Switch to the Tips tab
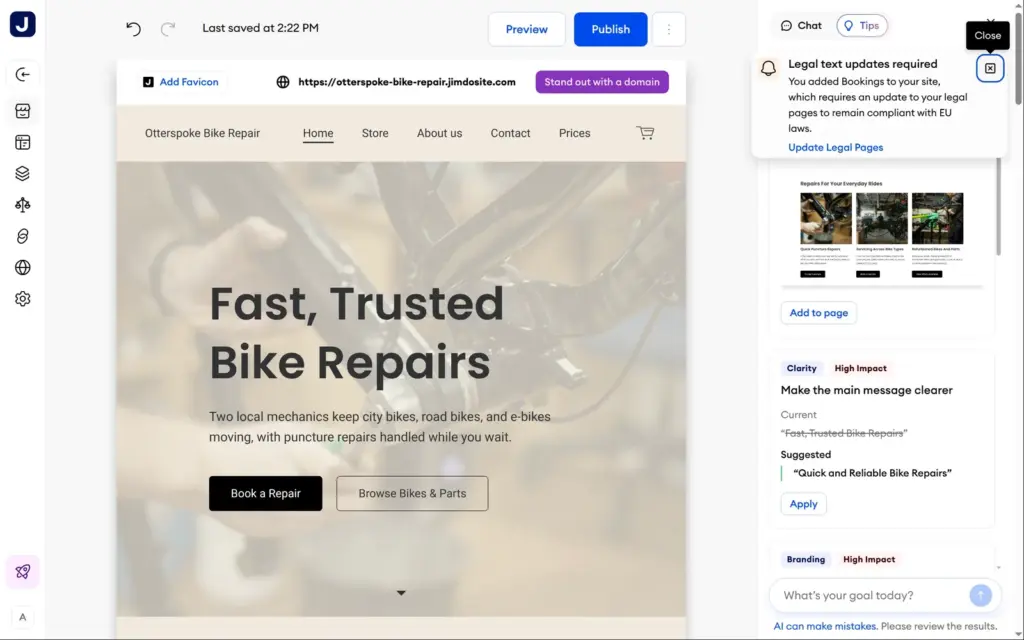 862,25
